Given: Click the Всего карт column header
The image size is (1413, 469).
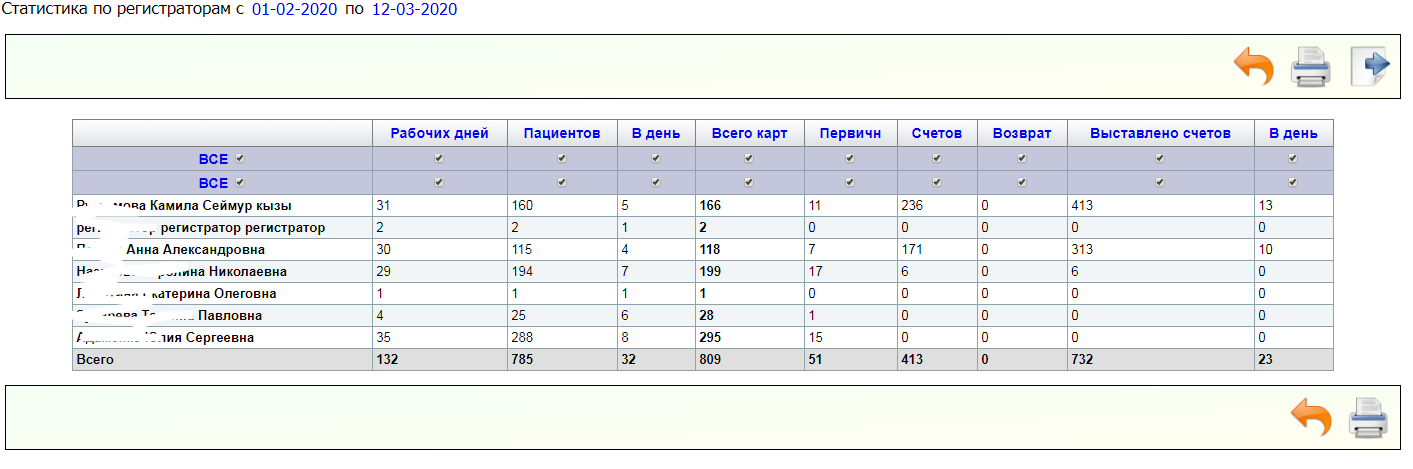Looking at the screenshot, I should pos(749,133).
